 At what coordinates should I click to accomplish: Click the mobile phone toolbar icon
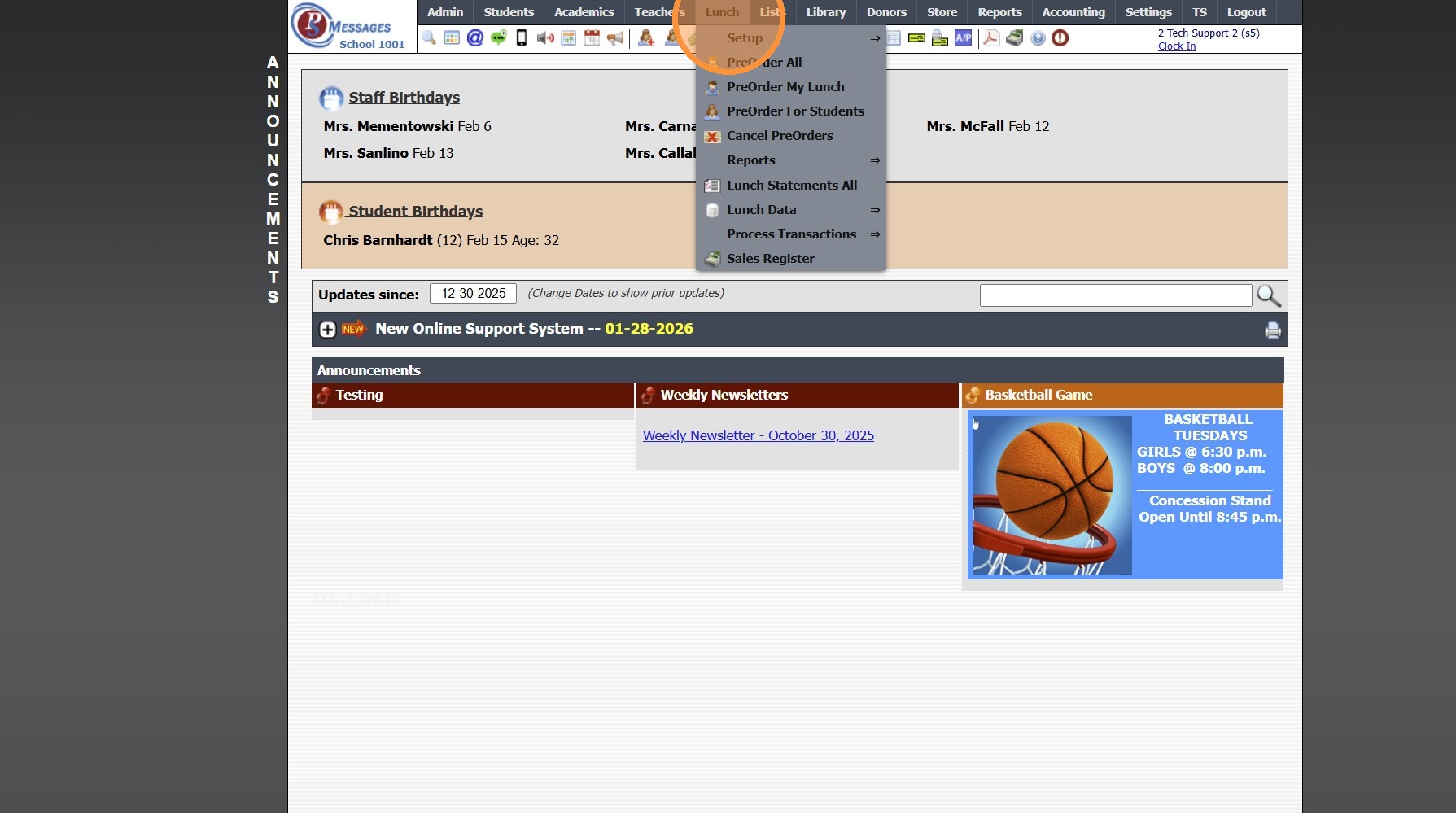(522, 38)
